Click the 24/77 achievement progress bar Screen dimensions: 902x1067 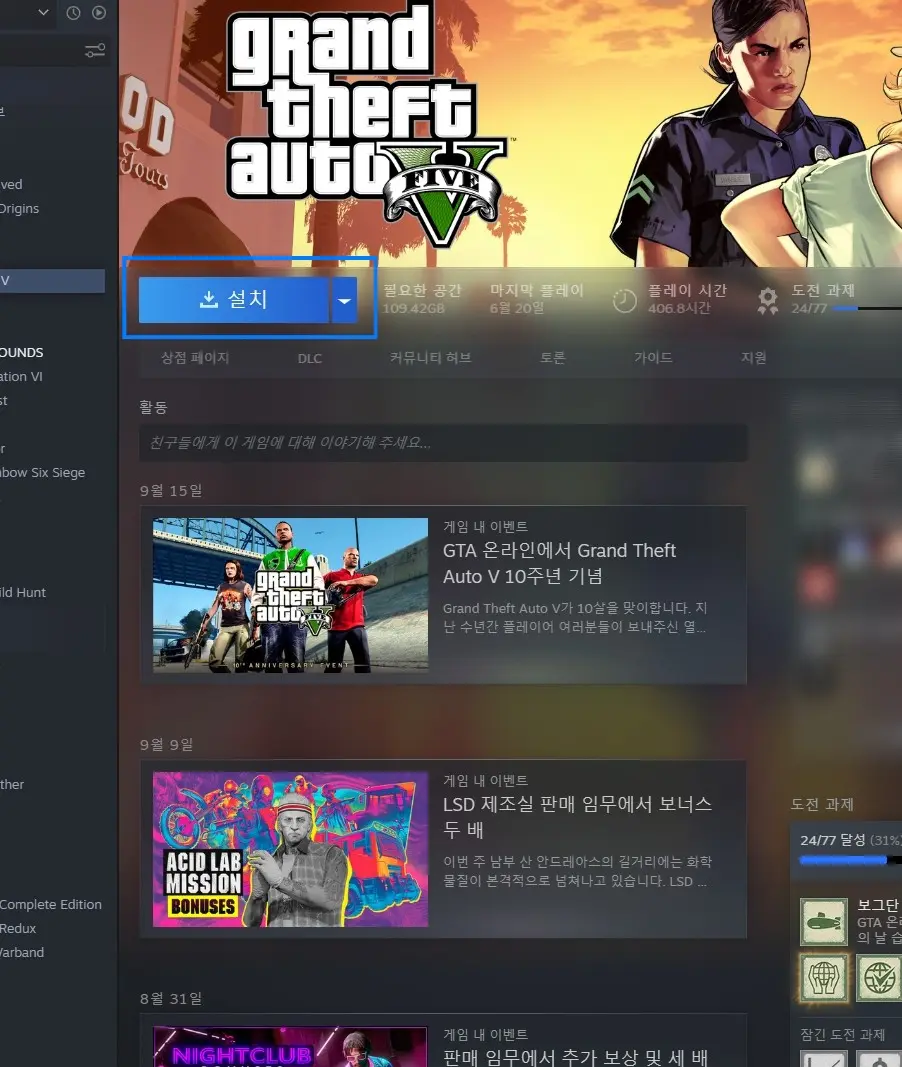click(845, 858)
